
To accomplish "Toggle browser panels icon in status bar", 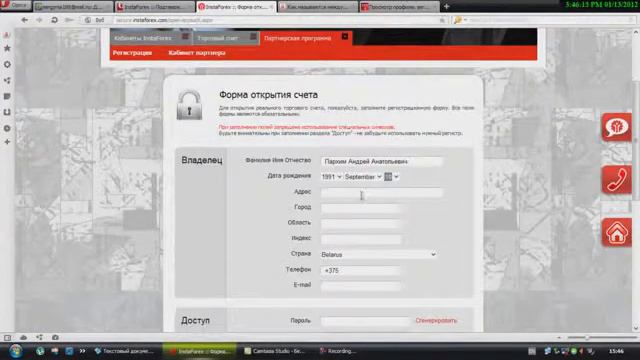I will pos(7,338).
